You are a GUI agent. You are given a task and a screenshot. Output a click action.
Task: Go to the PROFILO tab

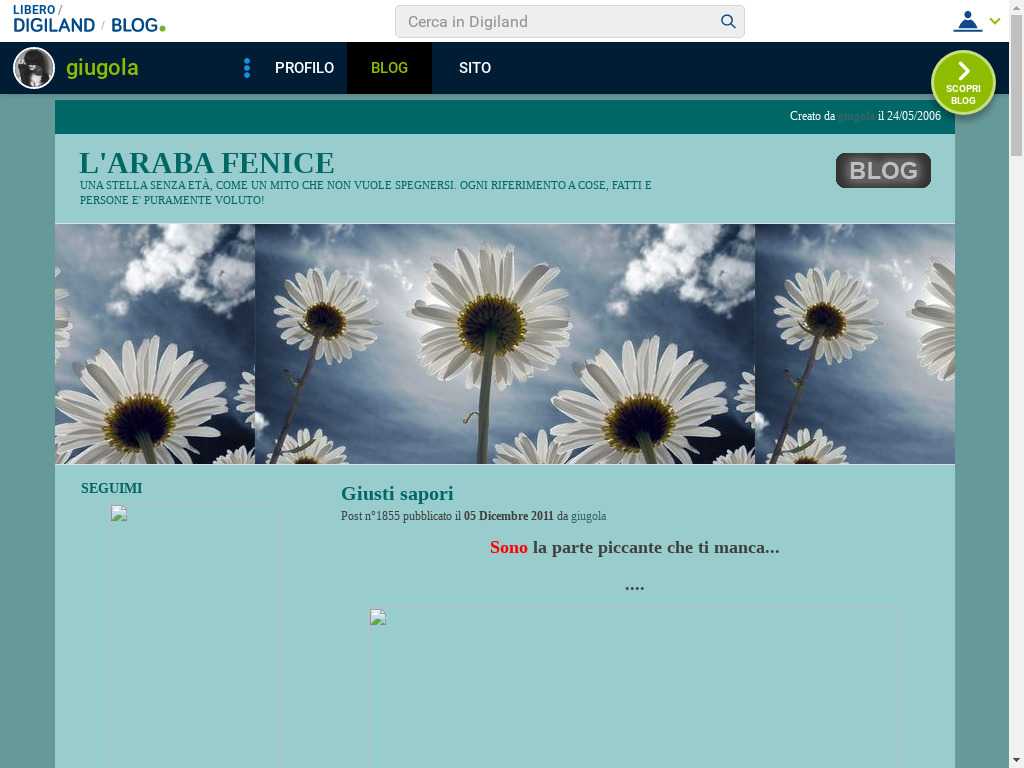(304, 68)
